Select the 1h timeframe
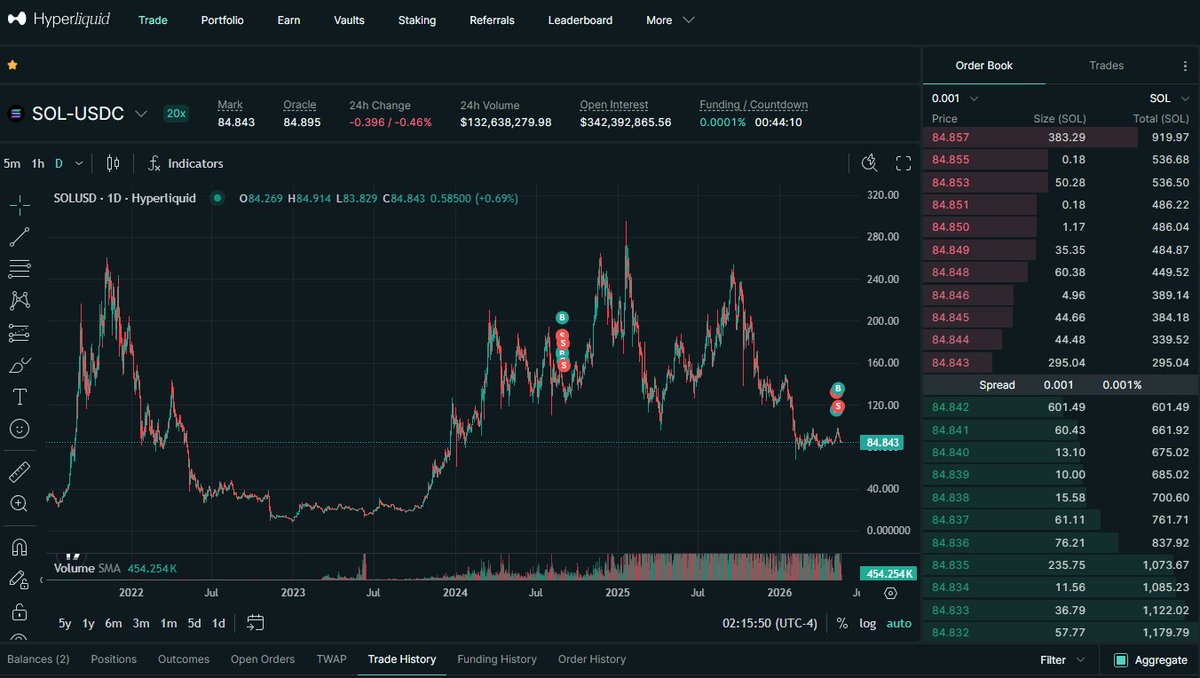1200x678 pixels. pyautogui.click(x=38, y=163)
